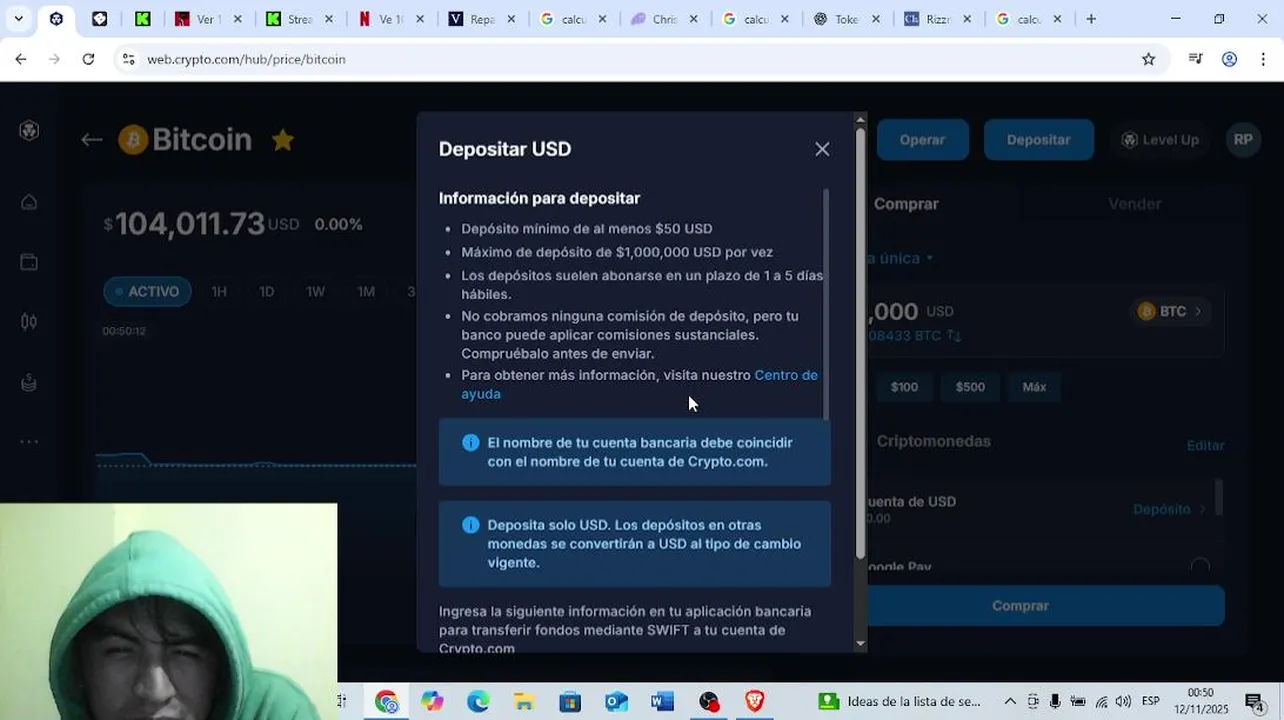Switch to the Rizz tab

pos(939,19)
